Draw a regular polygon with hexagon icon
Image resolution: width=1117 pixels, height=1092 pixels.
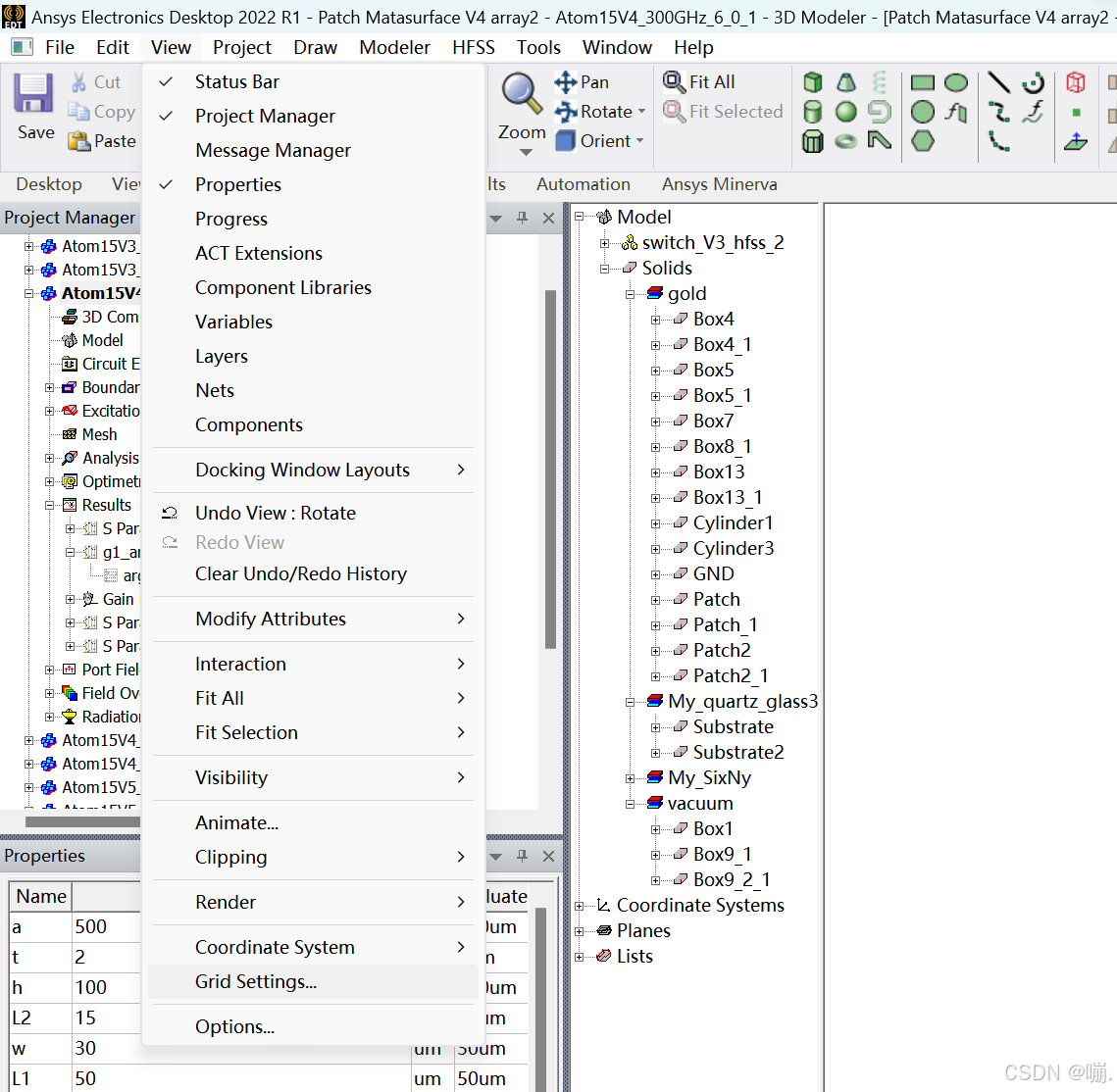[923, 142]
